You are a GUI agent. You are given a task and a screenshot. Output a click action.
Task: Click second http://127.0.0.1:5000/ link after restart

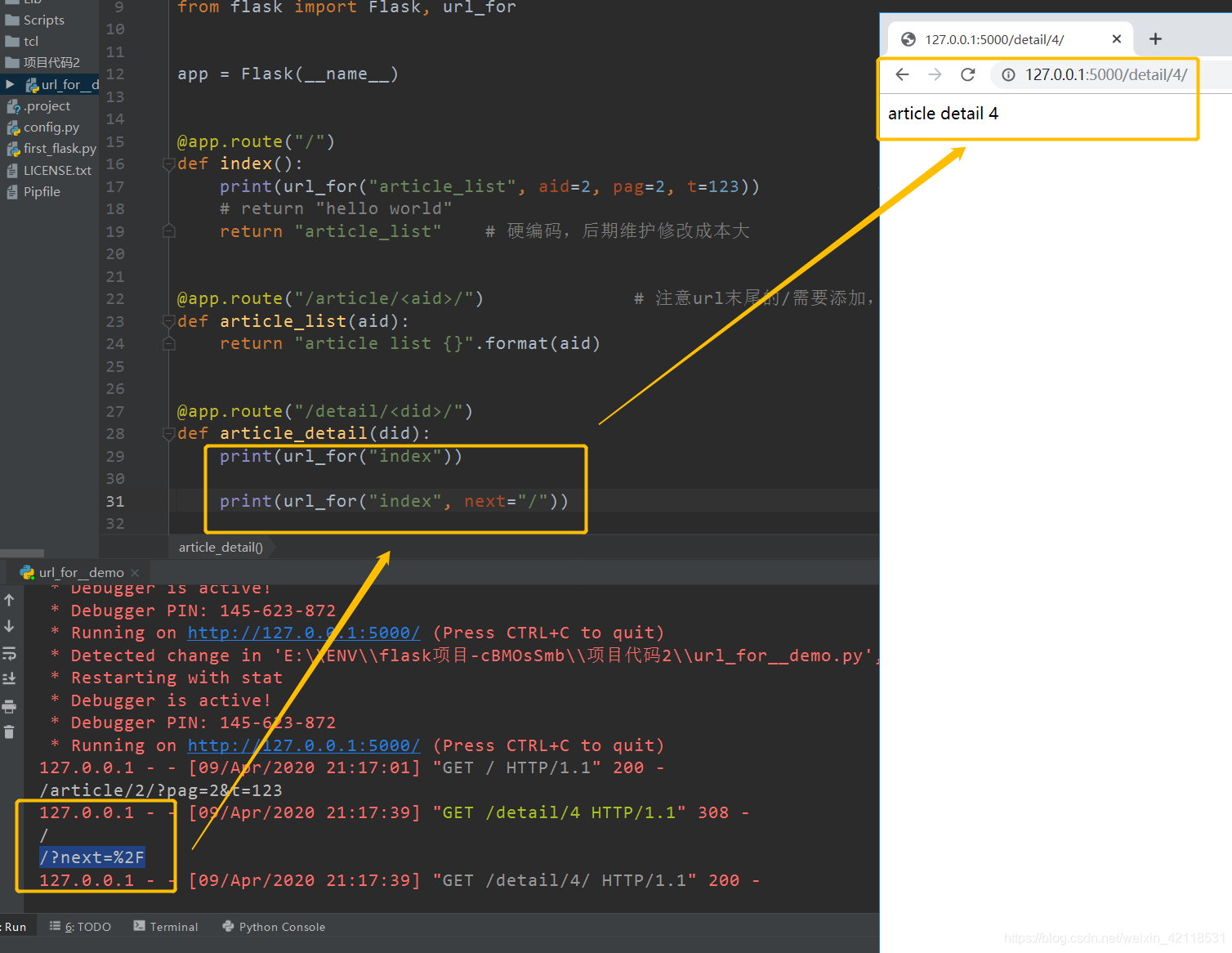tap(304, 745)
